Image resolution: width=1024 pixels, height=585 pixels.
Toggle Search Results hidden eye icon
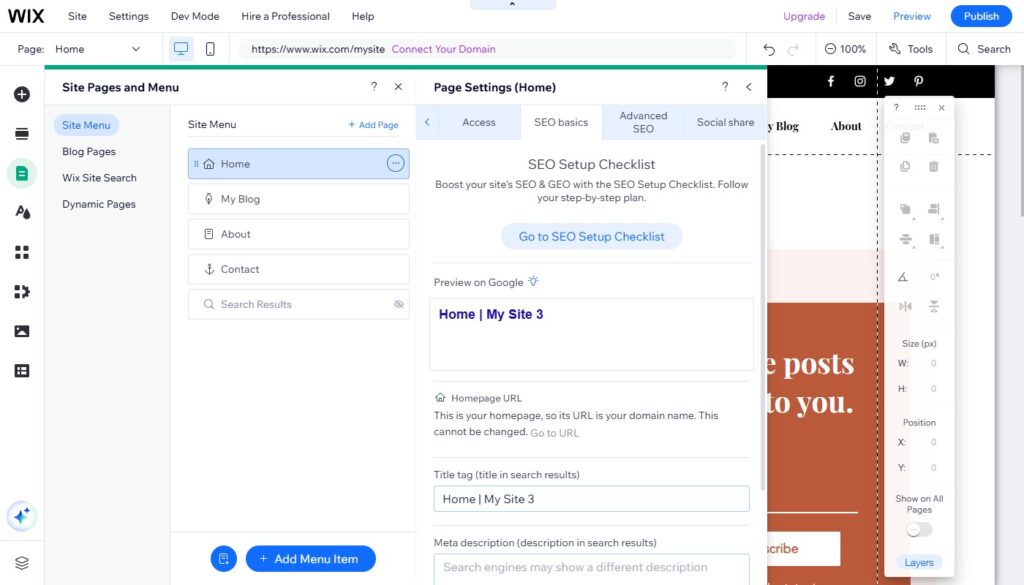(x=398, y=304)
